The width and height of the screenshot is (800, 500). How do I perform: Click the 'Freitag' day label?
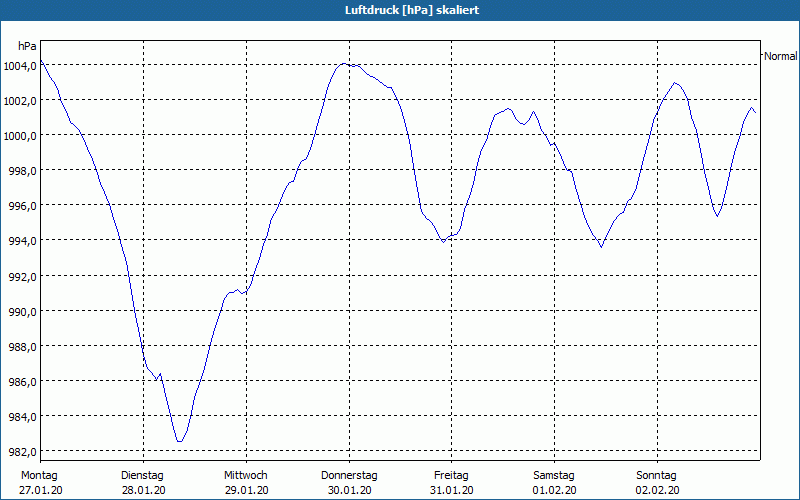[x=452, y=476]
